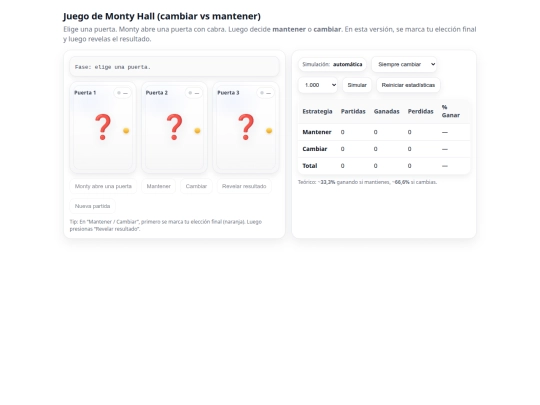This screenshot has height=405, width=540.
Task: Select the Mantener row label in table
Action: click(317, 132)
